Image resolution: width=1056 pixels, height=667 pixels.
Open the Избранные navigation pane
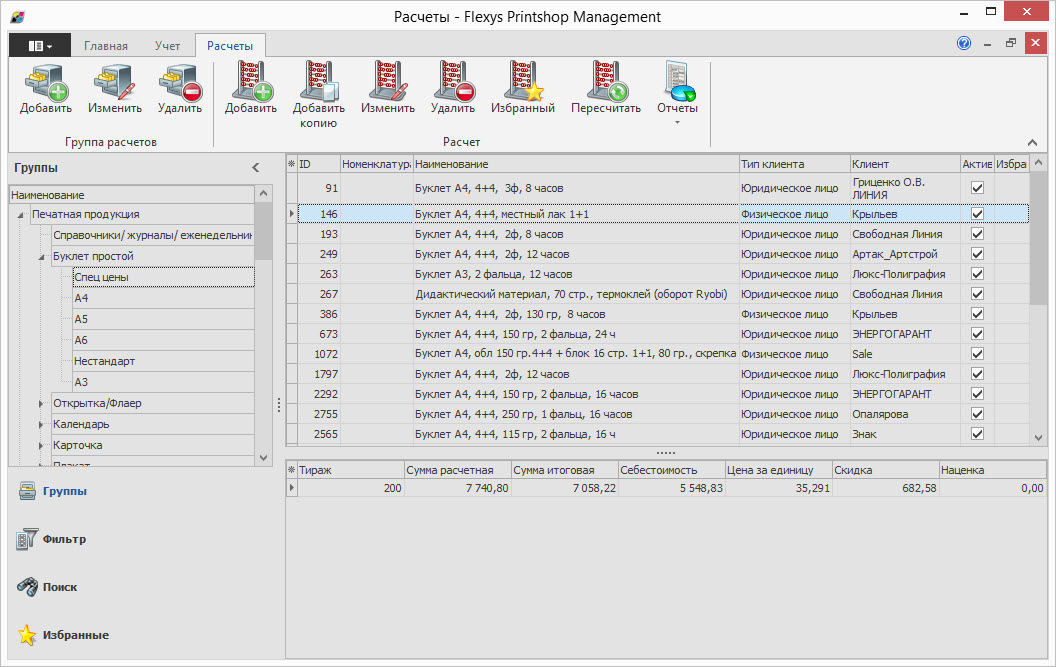coord(75,635)
